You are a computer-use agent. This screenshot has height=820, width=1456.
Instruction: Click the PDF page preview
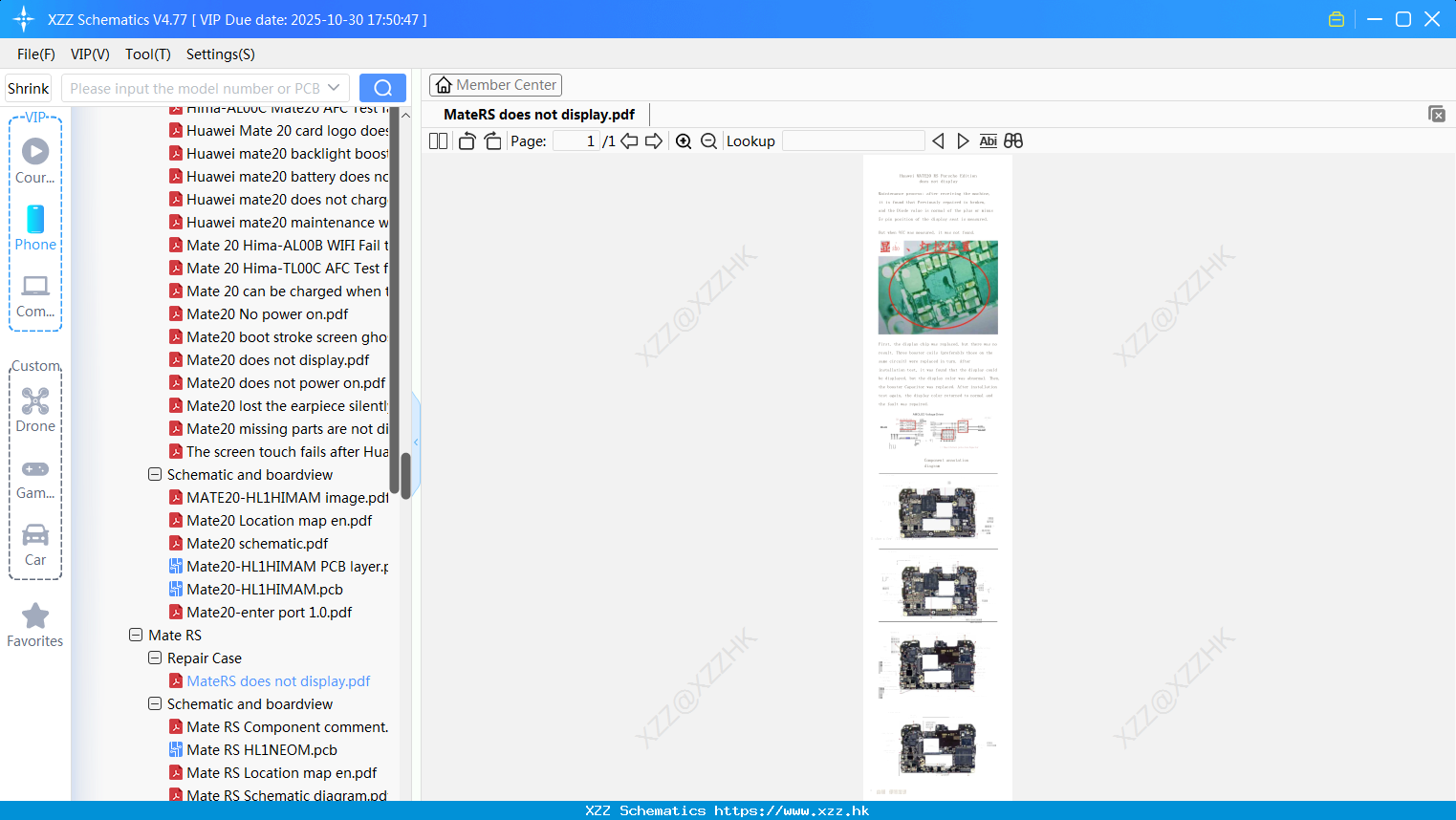(x=938, y=478)
